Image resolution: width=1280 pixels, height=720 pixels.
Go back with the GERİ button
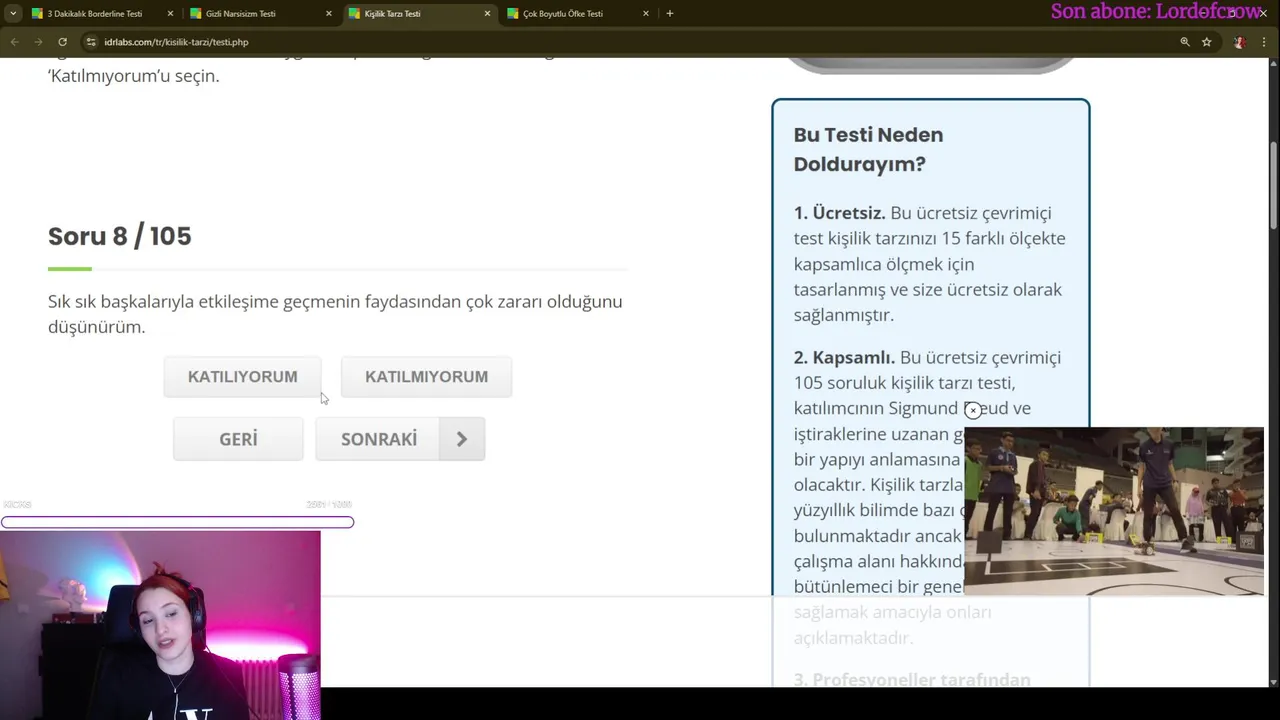tap(238, 439)
